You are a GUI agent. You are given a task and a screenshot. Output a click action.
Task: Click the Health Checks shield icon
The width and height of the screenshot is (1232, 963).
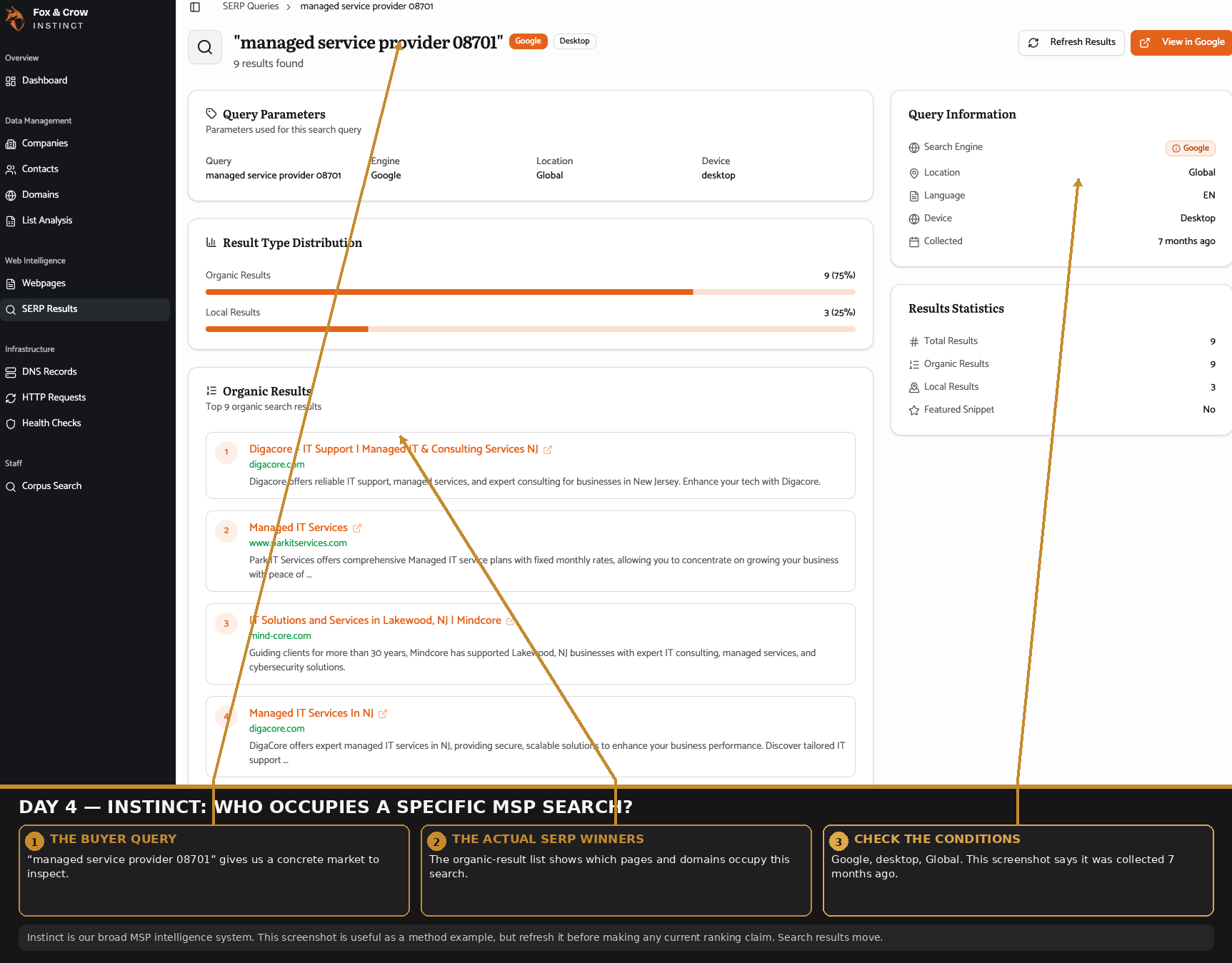point(11,424)
